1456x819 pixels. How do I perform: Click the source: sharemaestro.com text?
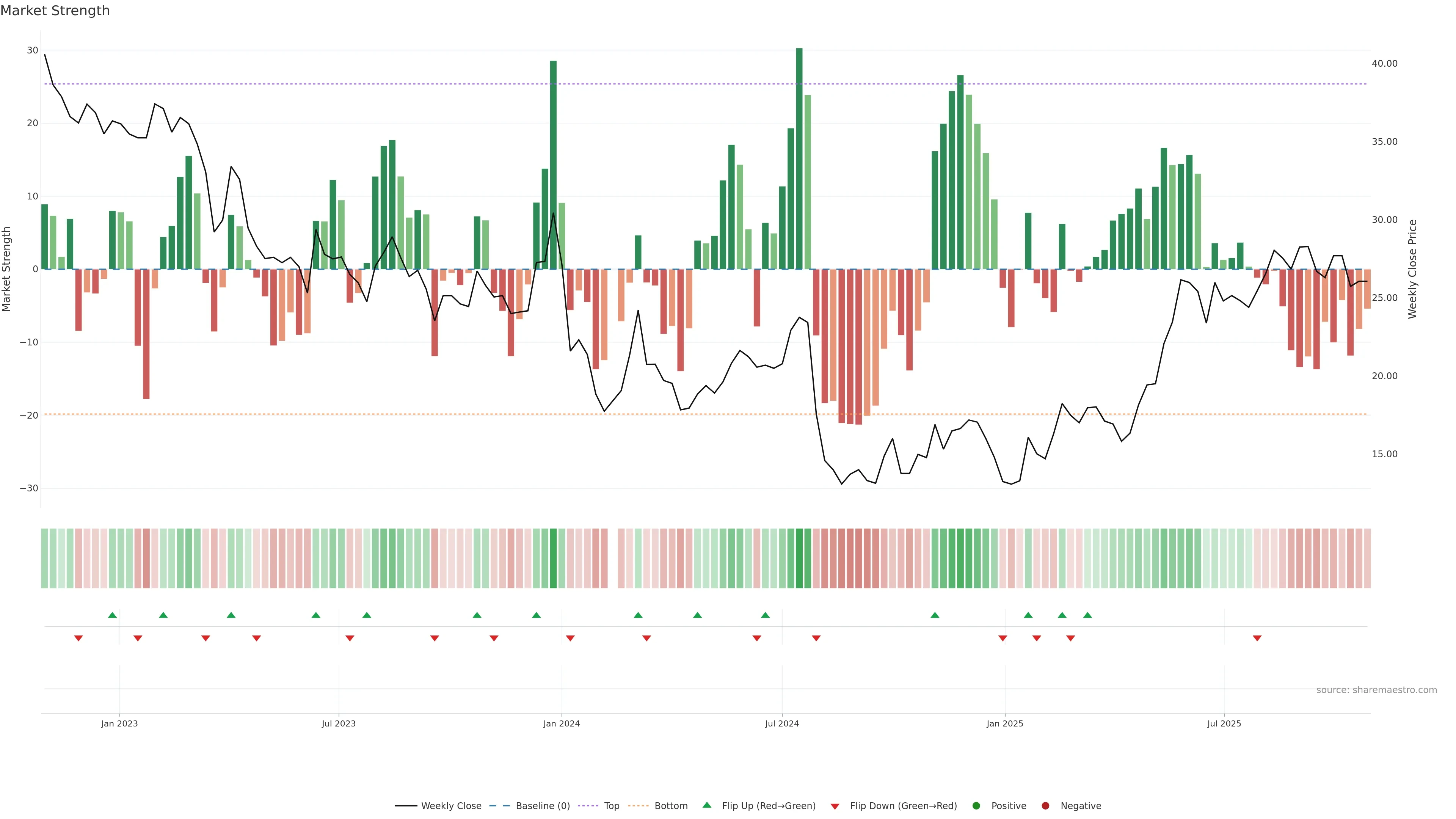(x=1376, y=690)
